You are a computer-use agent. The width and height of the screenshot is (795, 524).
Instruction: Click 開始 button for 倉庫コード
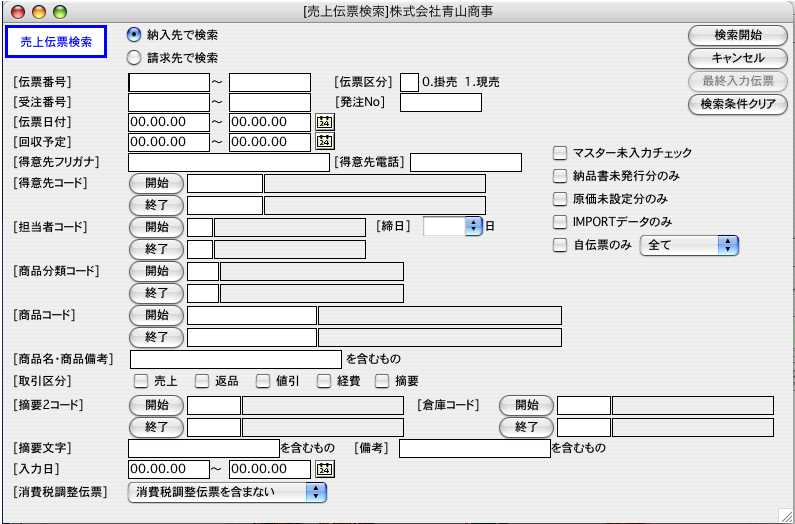[526, 405]
